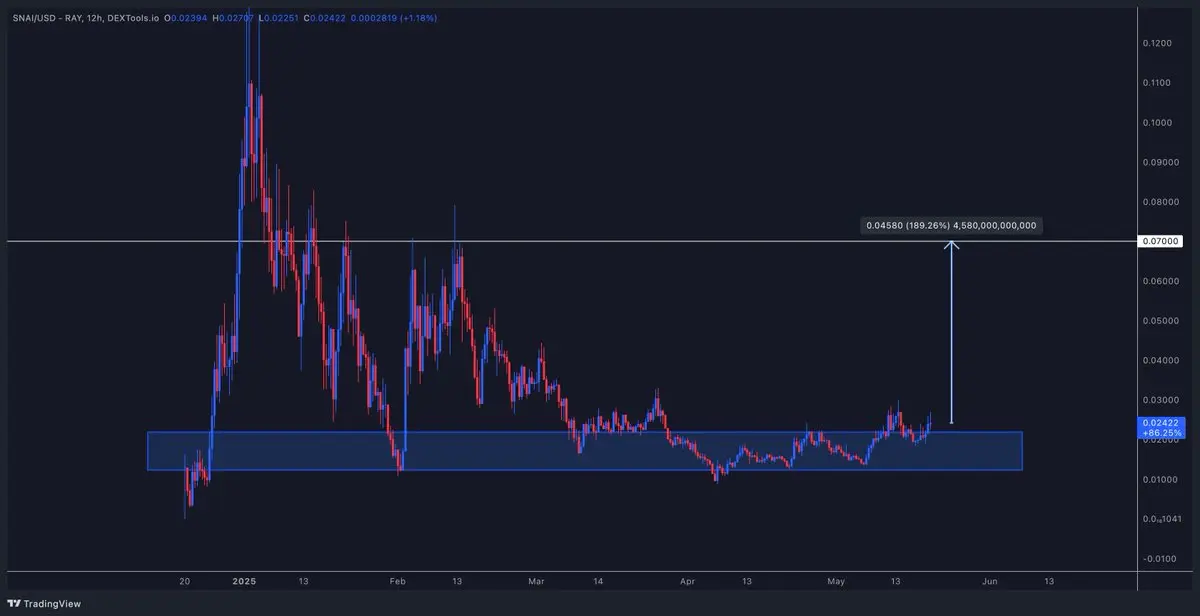
Task: Click the 20 date label on time axis
Action: point(184,580)
